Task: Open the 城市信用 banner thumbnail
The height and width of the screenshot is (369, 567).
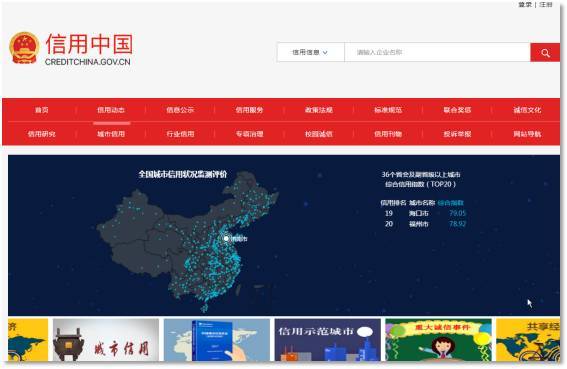Action: 106,340
